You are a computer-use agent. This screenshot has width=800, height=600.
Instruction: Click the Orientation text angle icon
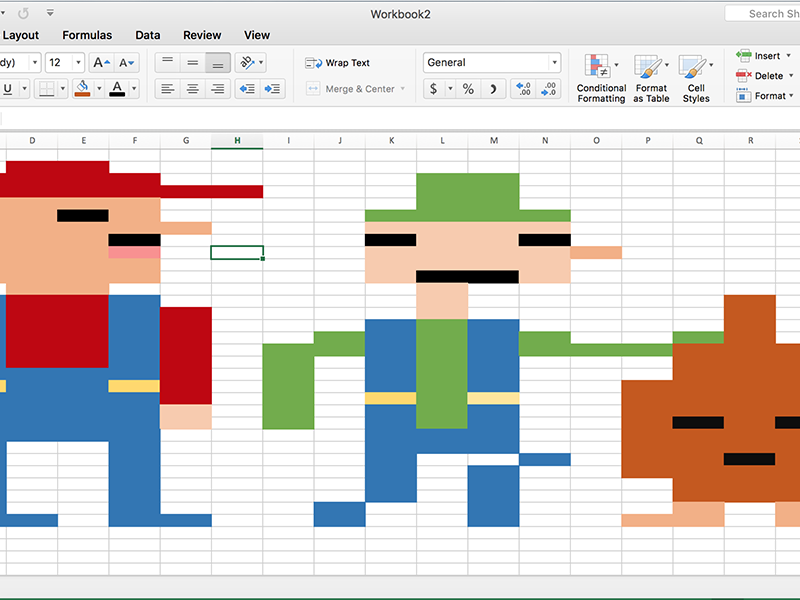click(x=247, y=63)
